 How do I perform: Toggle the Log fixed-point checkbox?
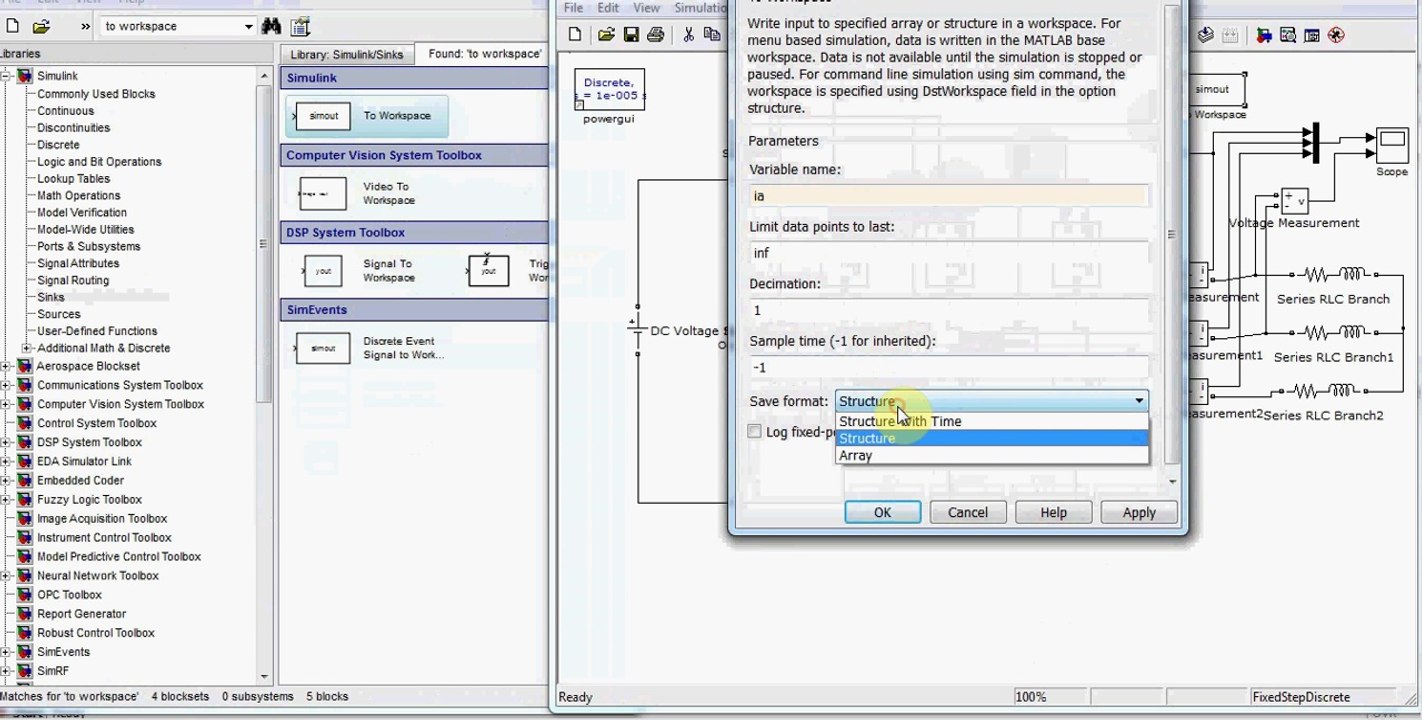click(755, 432)
